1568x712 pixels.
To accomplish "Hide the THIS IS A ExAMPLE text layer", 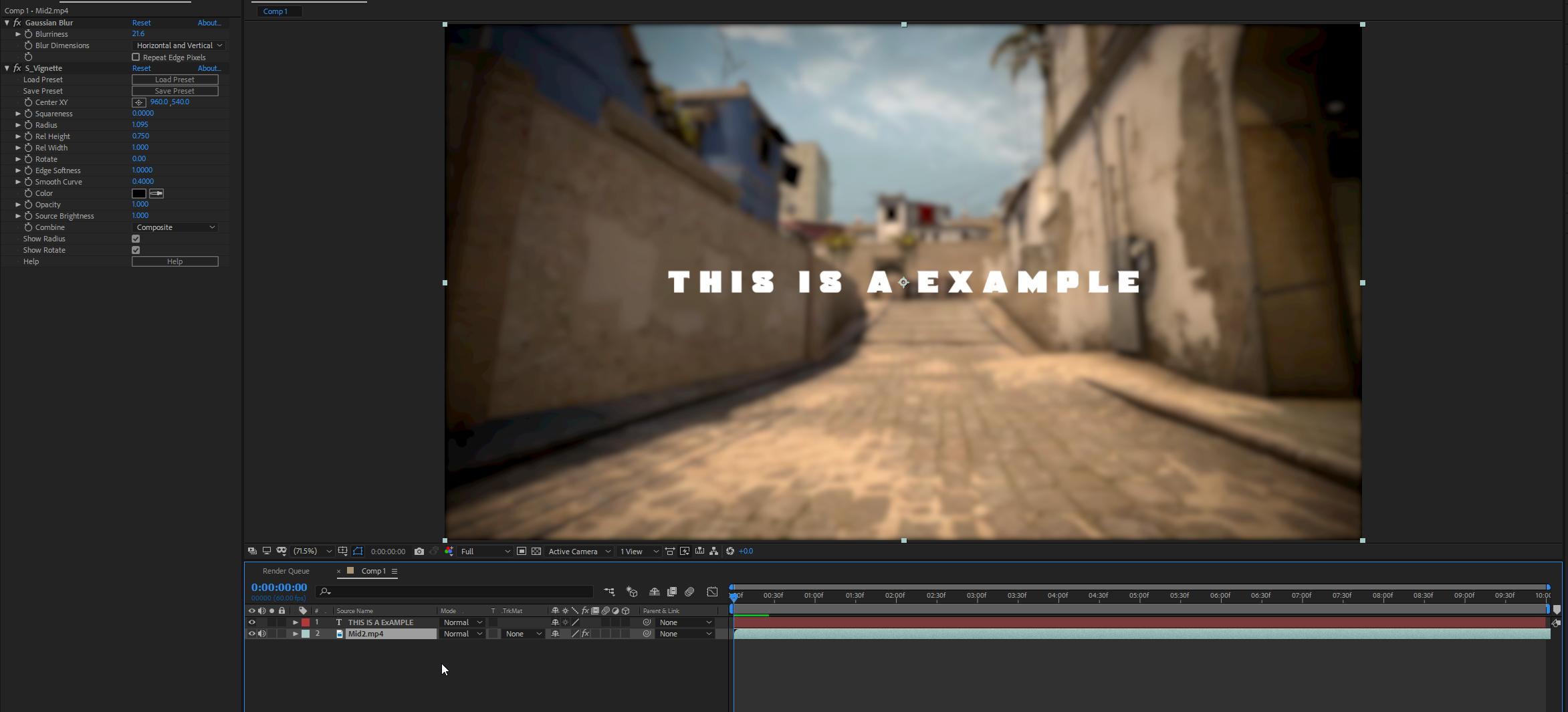I will tap(252, 622).
